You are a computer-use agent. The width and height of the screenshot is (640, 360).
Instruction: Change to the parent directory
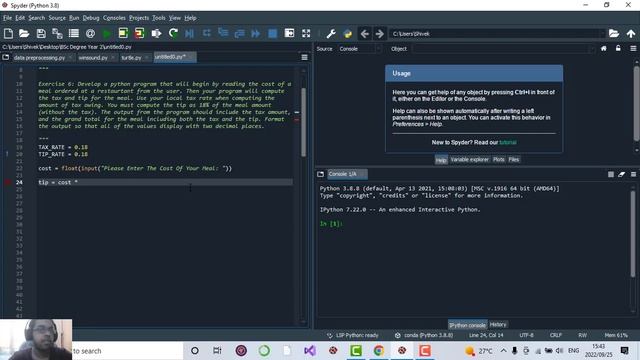pyautogui.click(x=631, y=33)
